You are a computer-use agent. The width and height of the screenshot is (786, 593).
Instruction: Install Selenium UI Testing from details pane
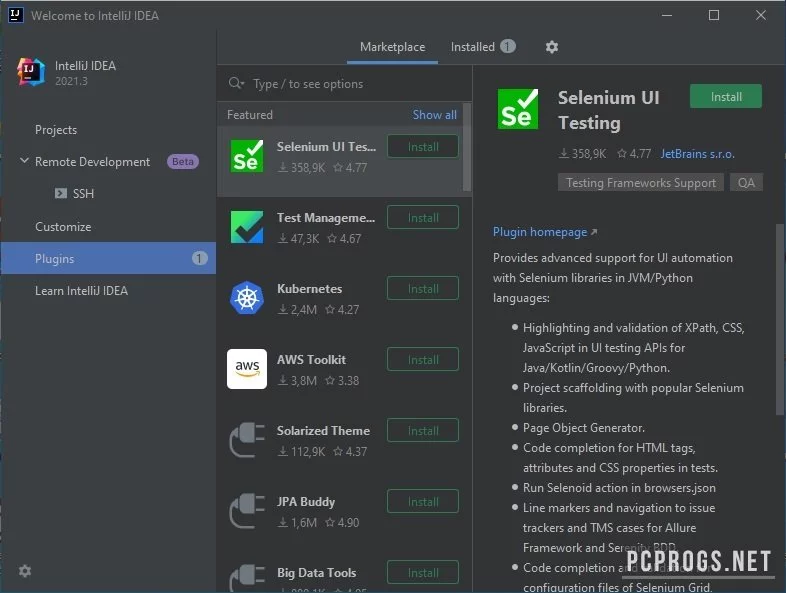(x=726, y=96)
